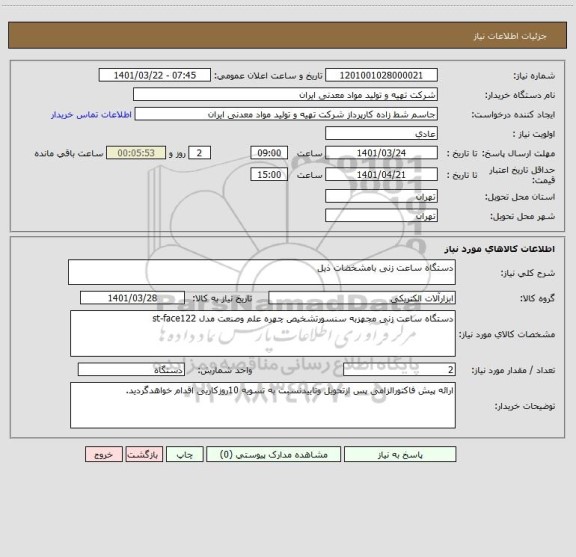The height and width of the screenshot is (557, 576).
Task: Click the شماره نیاز label
Action: [x=534, y=76]
